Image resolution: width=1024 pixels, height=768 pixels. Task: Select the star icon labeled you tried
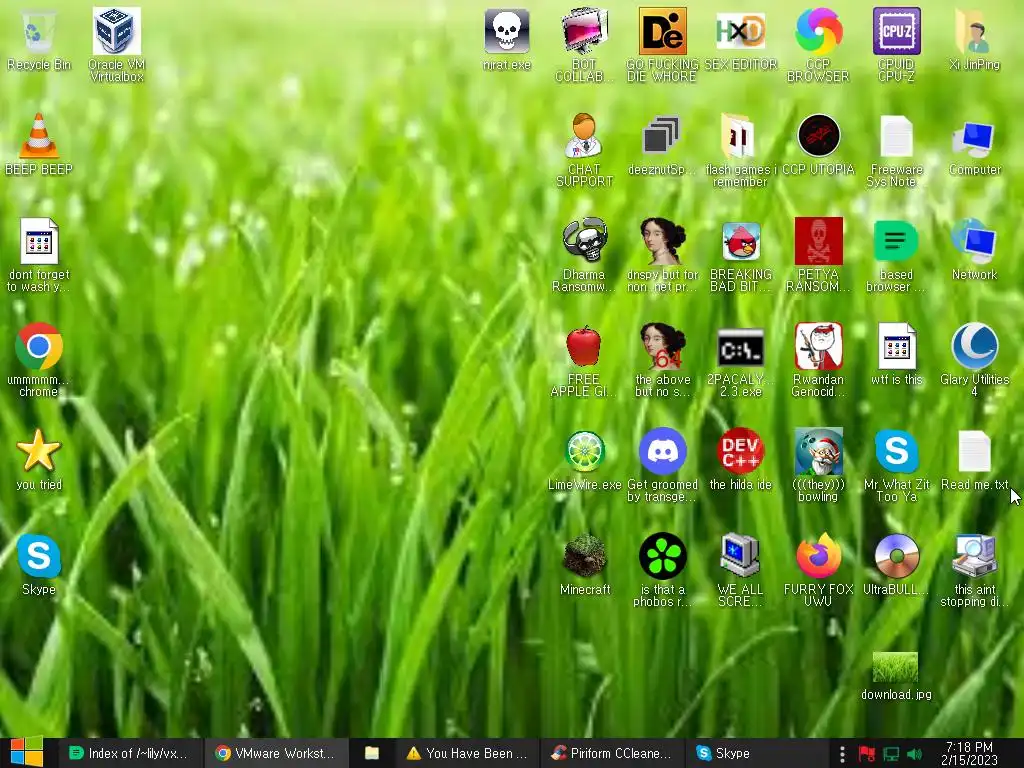click(x=39, y=451)
